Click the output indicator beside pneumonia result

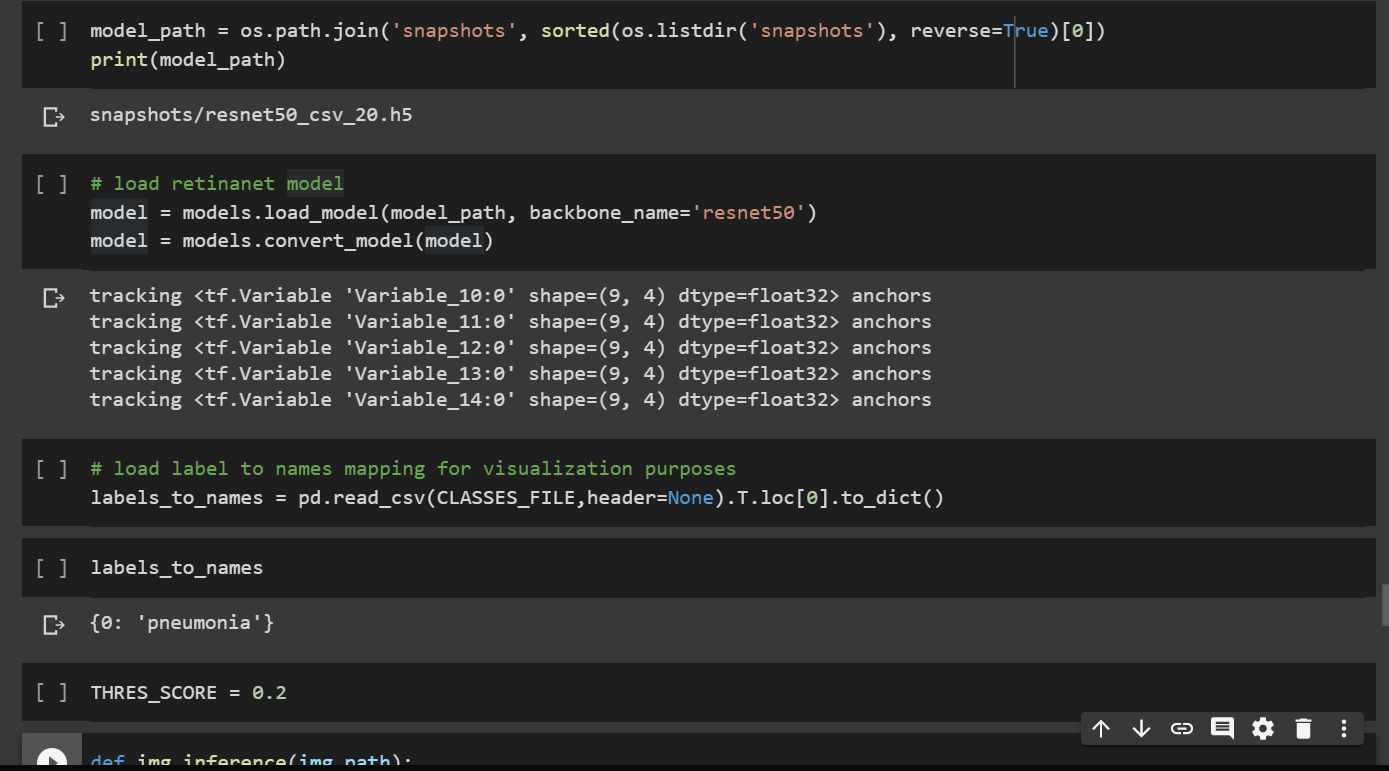52,622
